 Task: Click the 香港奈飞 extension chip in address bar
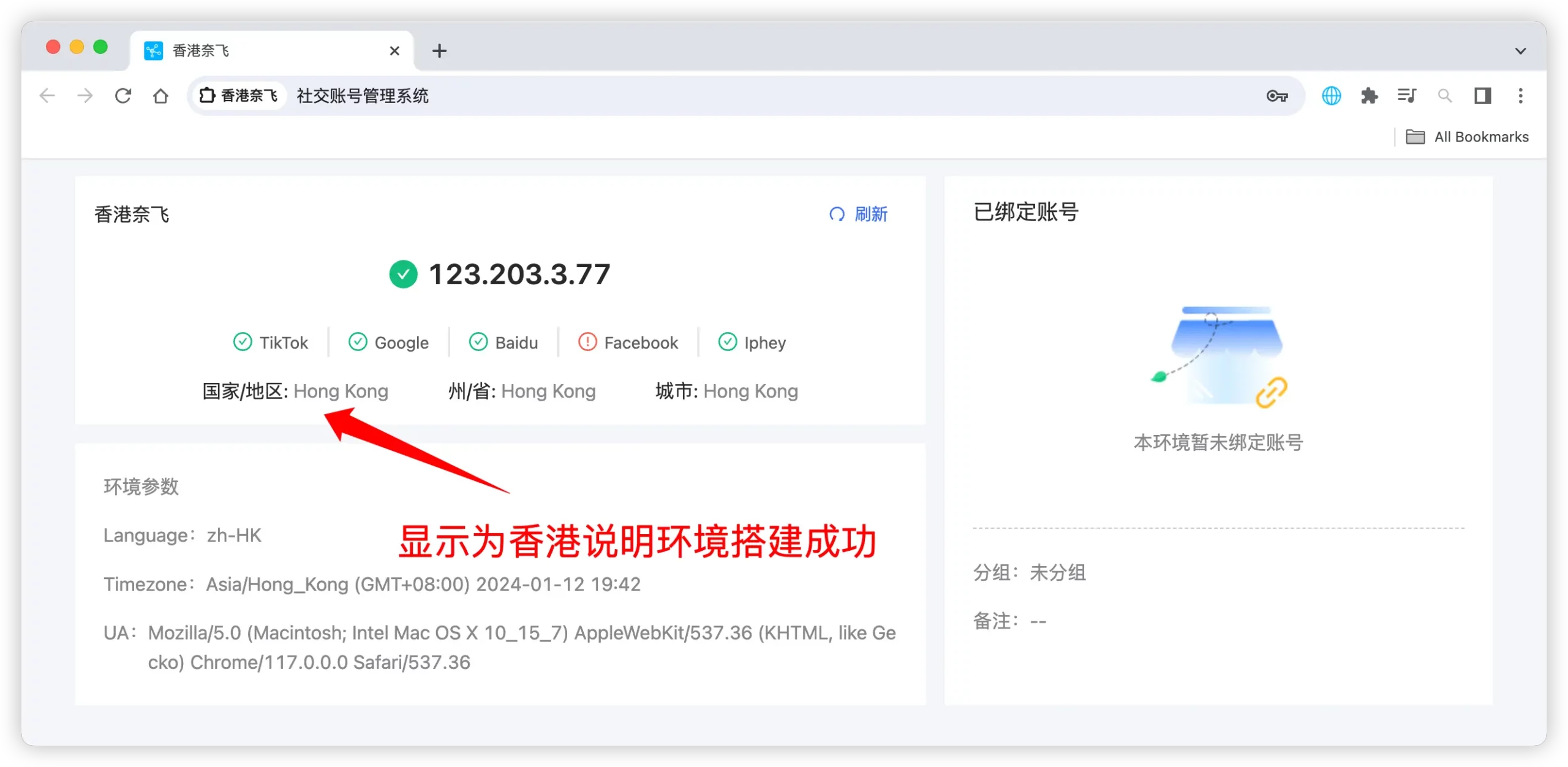coord(239,96)
